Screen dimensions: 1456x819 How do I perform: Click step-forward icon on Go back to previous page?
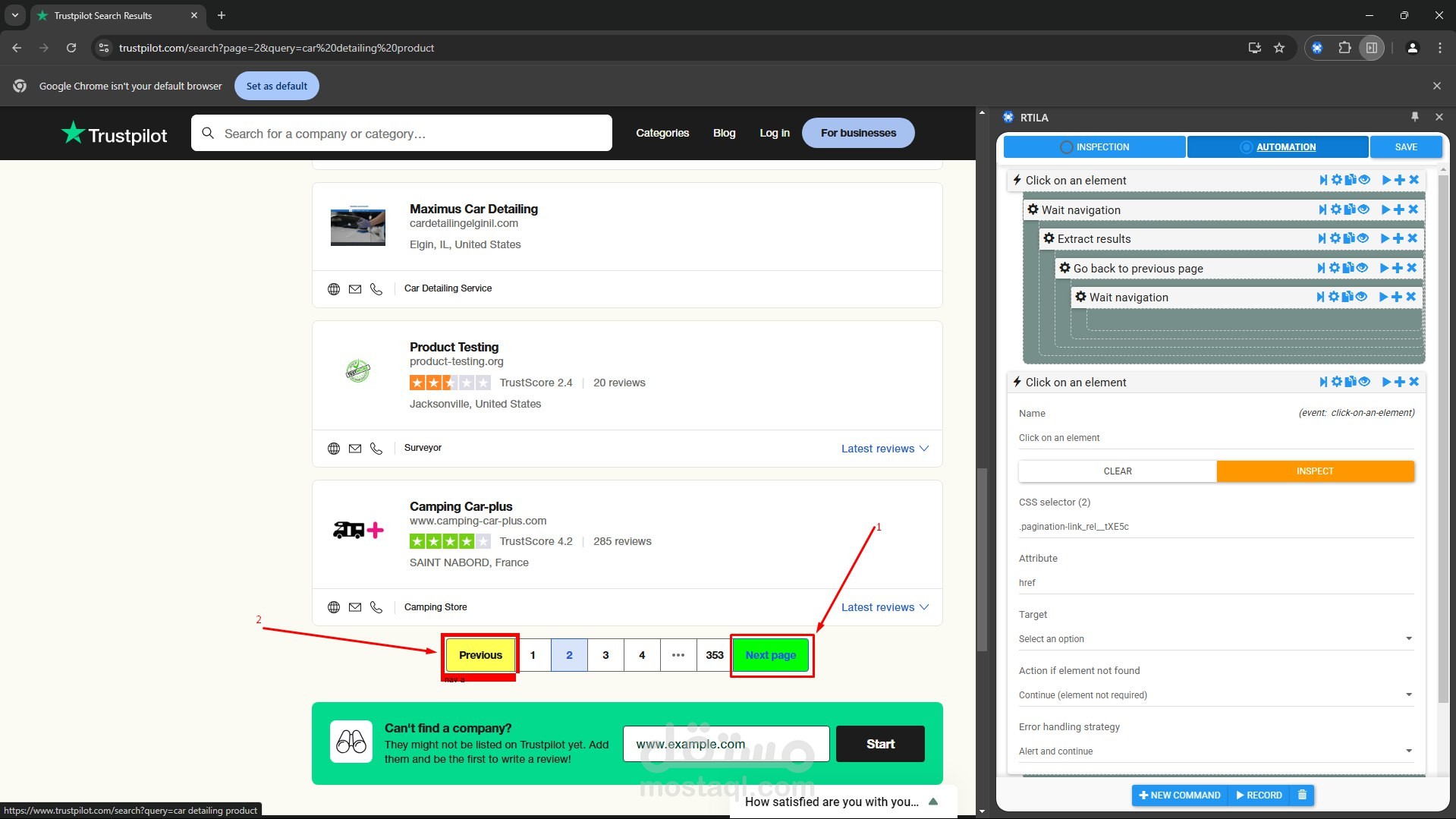[1321, 268]
